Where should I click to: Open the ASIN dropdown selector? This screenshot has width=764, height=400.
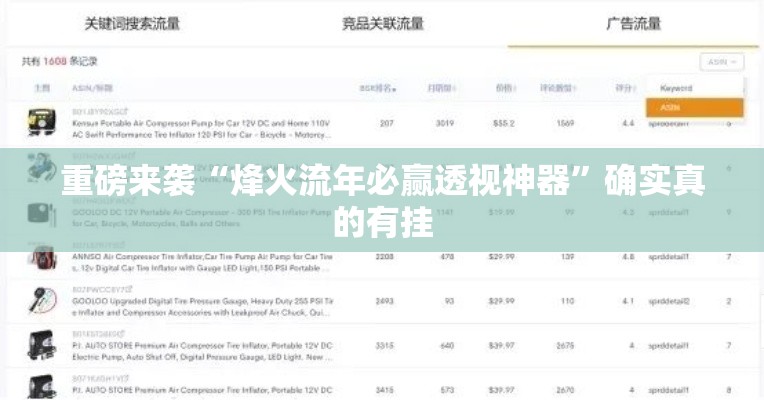722,62
